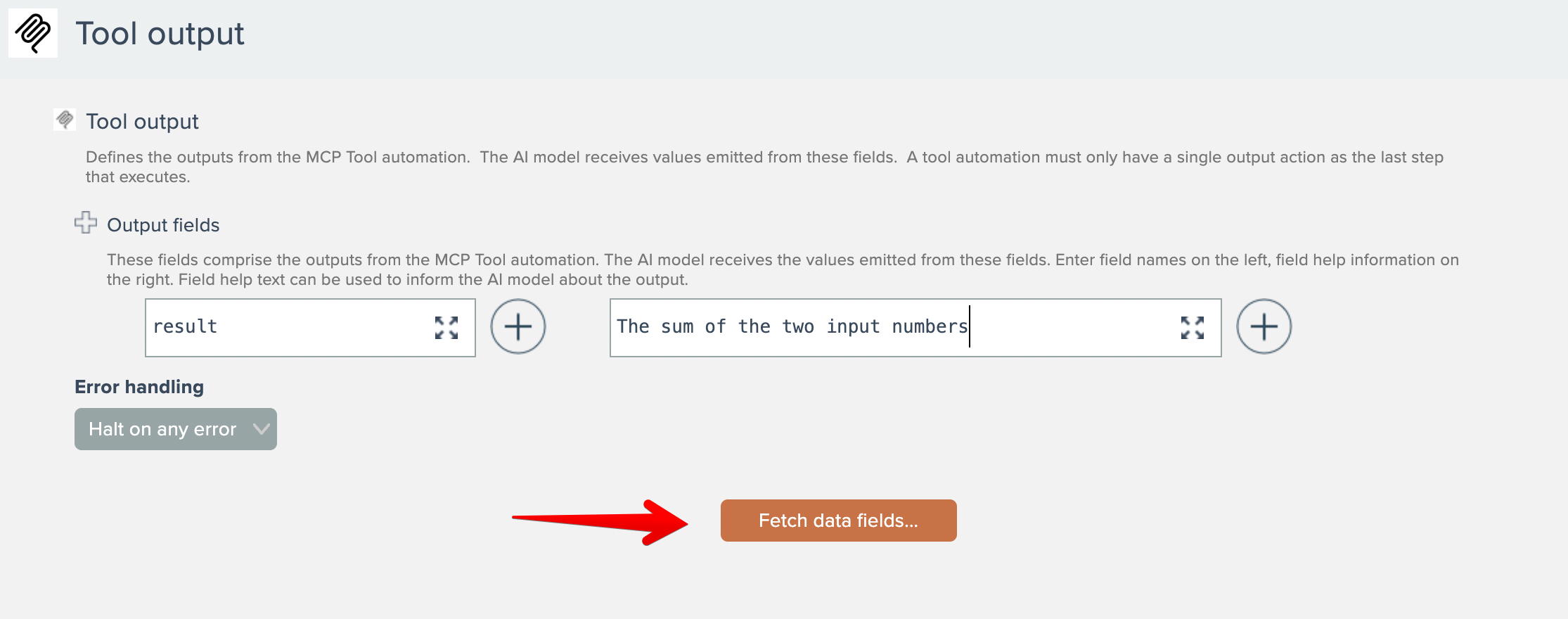This screenshot has width=1568, height=619.
Task: Click the chevron arrow on the error handling dropdown
Action: [261, 428]
